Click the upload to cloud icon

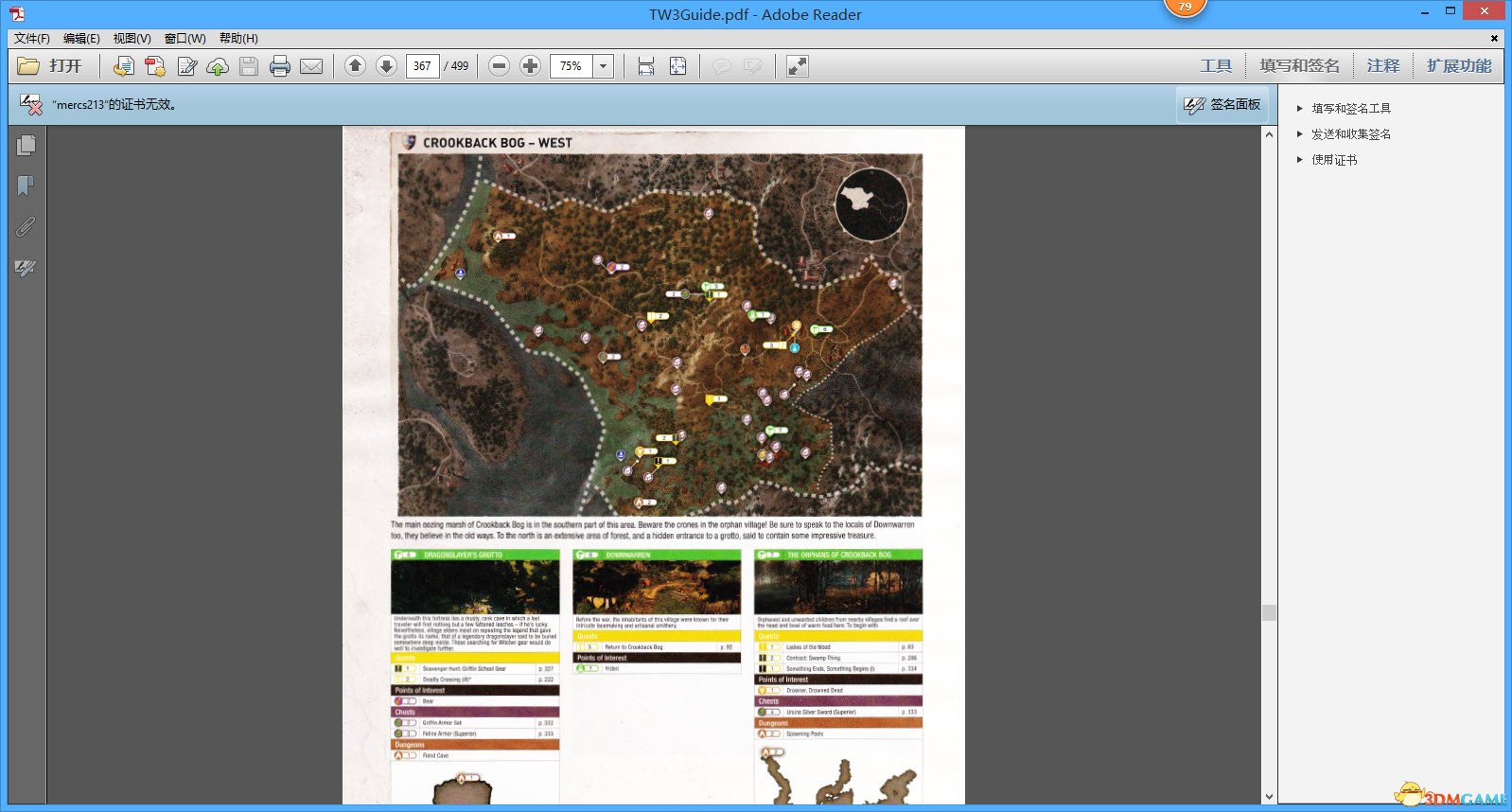(x=218, y=66)
